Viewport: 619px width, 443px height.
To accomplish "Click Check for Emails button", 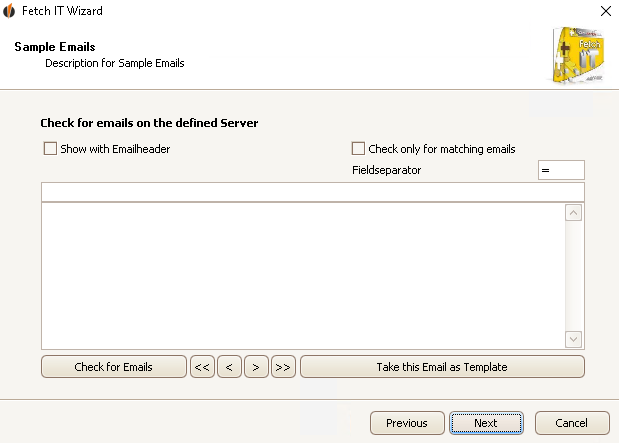I will (114, 367).
